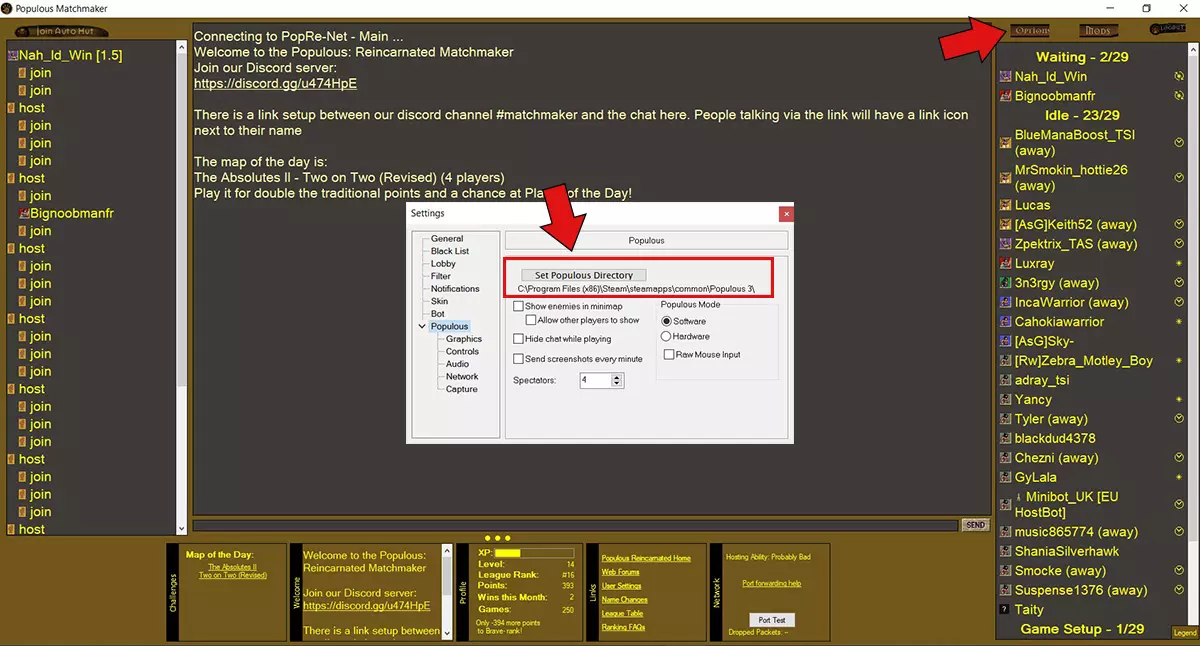This screenshot has width=1200, height=646.
Task: Click MrSmokin_hottie26's avatar icon
Action: pos(1005,178)
